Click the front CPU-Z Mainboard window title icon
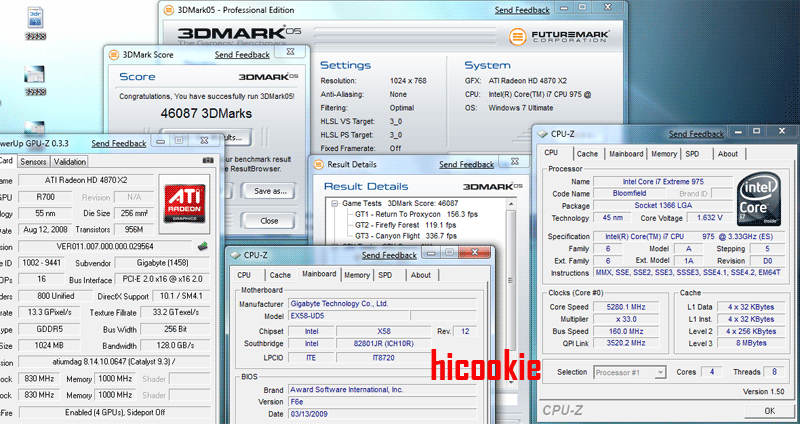This screenshot has height=424, width=800. click(x=236, y=255)
